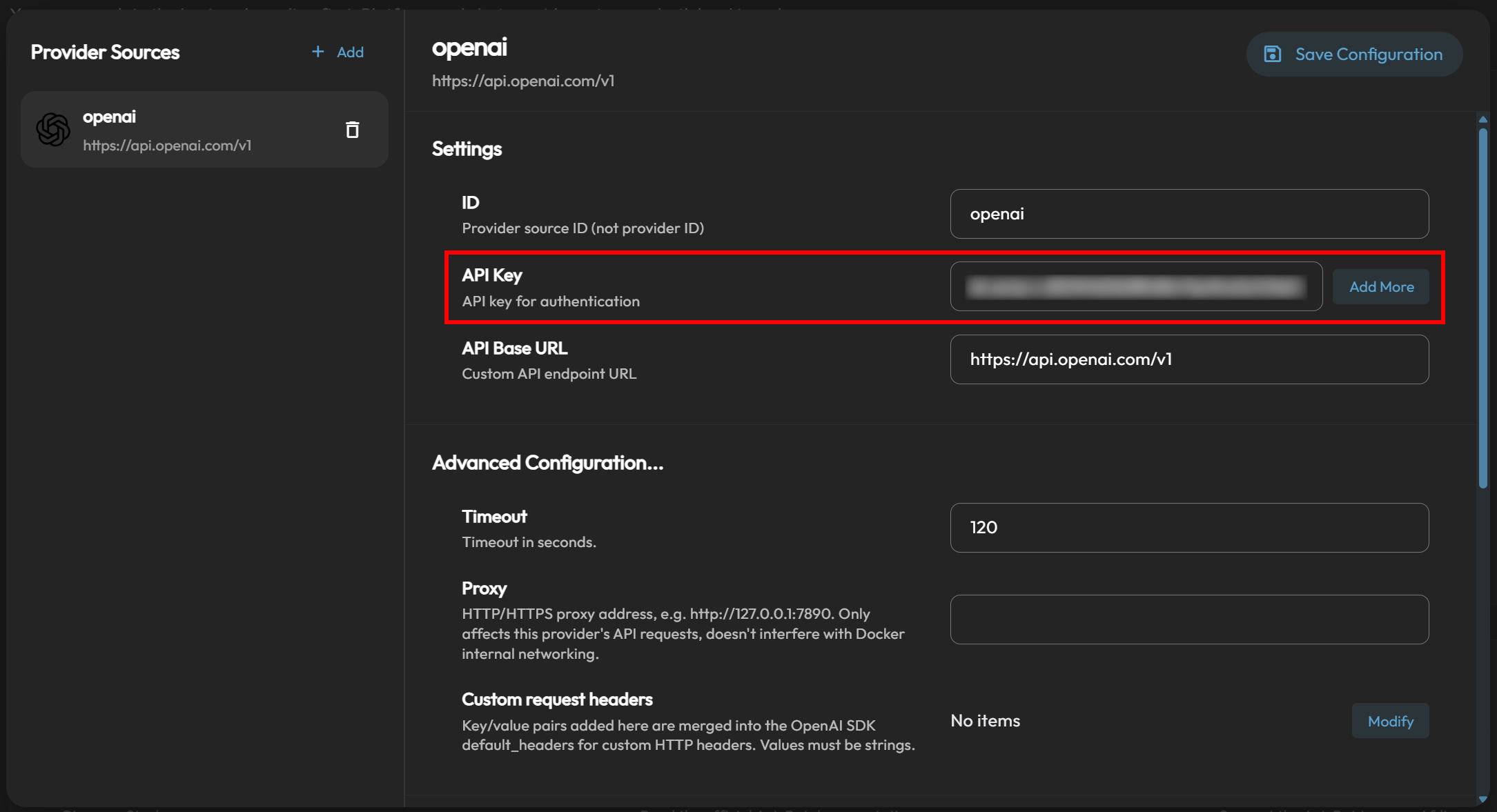Screen dimensions: 1497x812
Task: Click the 'No items' text
Action: 985,721
